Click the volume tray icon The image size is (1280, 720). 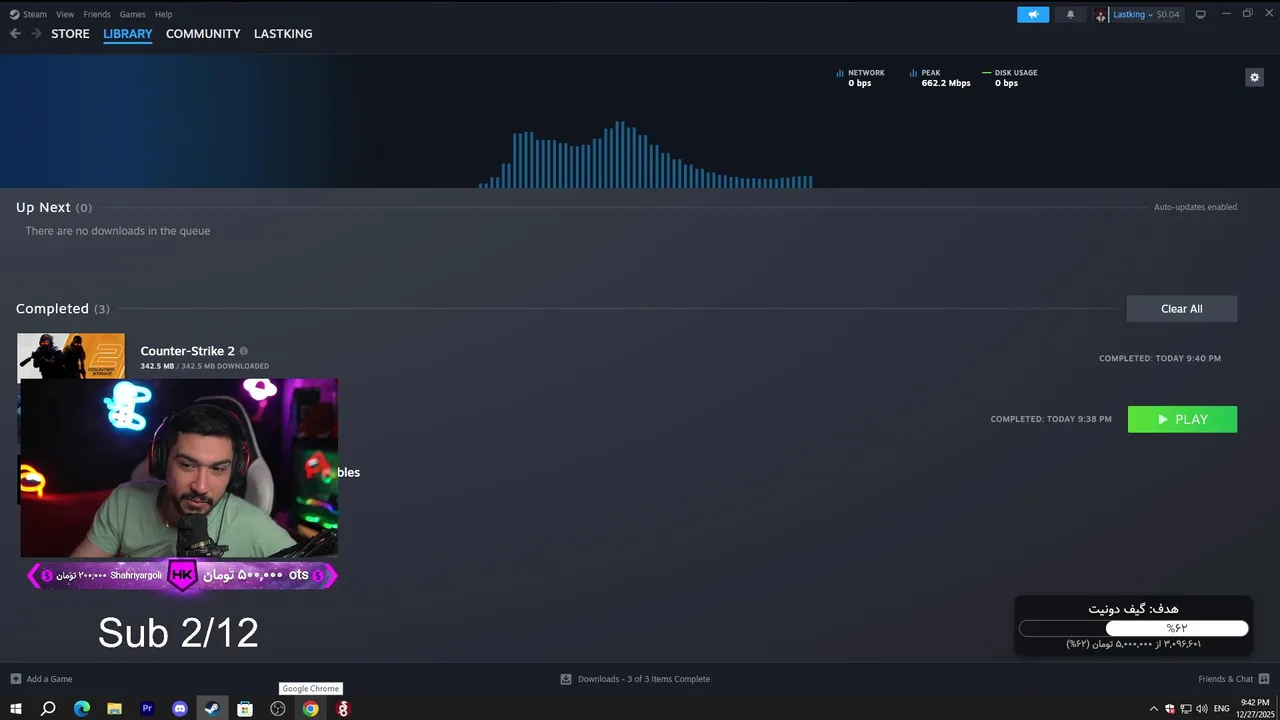(1200, 709)
